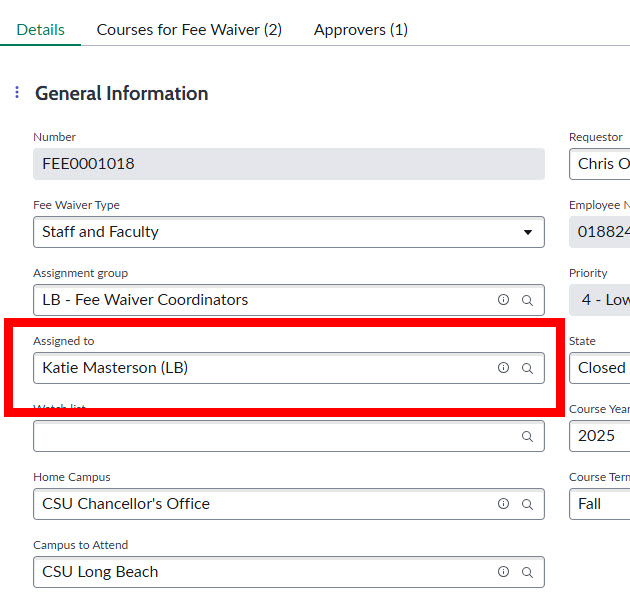Show info for Campus to Attend
The height and width of the screenshot is (616, 630).
click(x=503, y=572)
